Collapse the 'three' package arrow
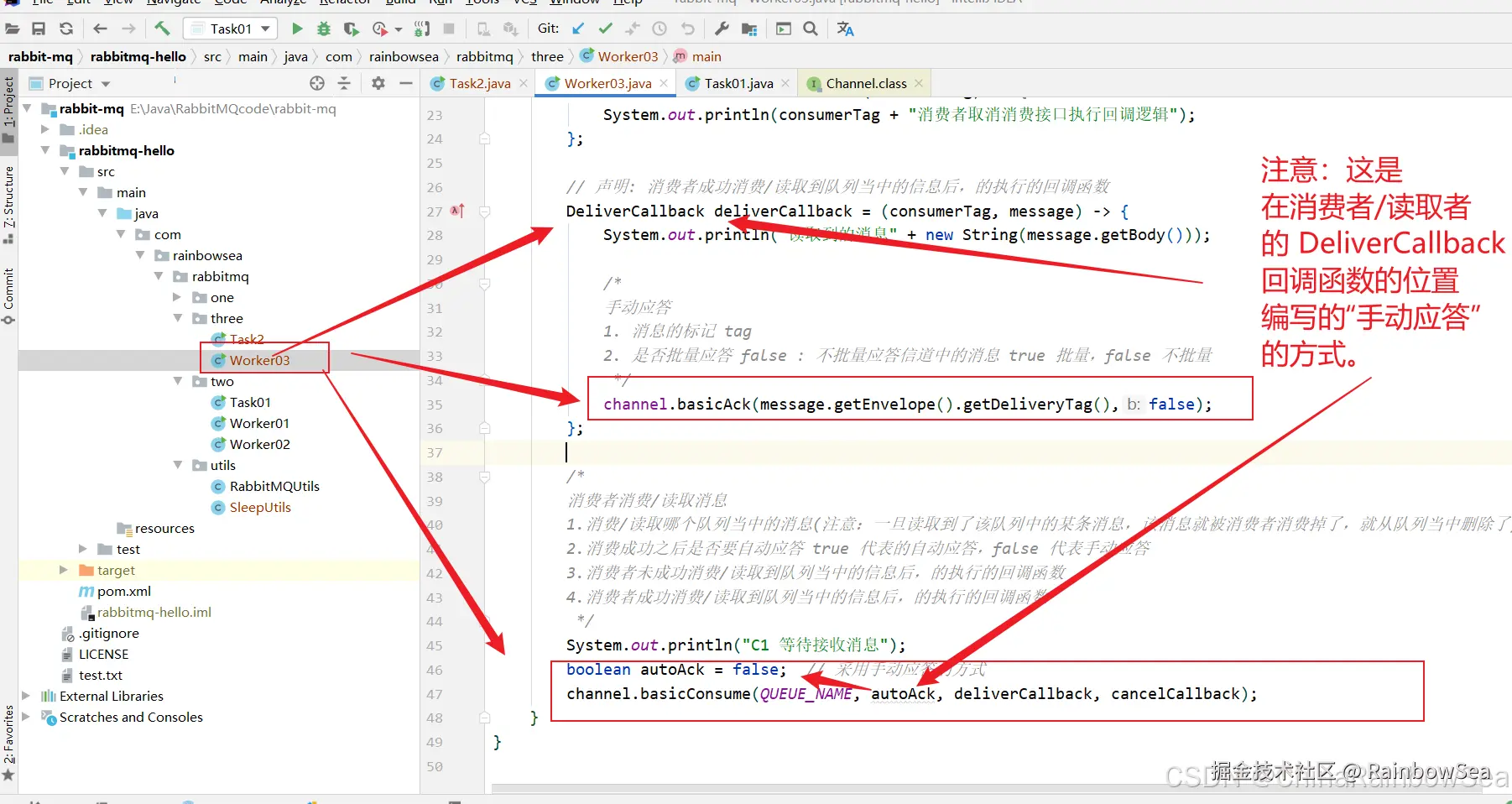Viewport: 1512px width, 804px height. [177, 318]
